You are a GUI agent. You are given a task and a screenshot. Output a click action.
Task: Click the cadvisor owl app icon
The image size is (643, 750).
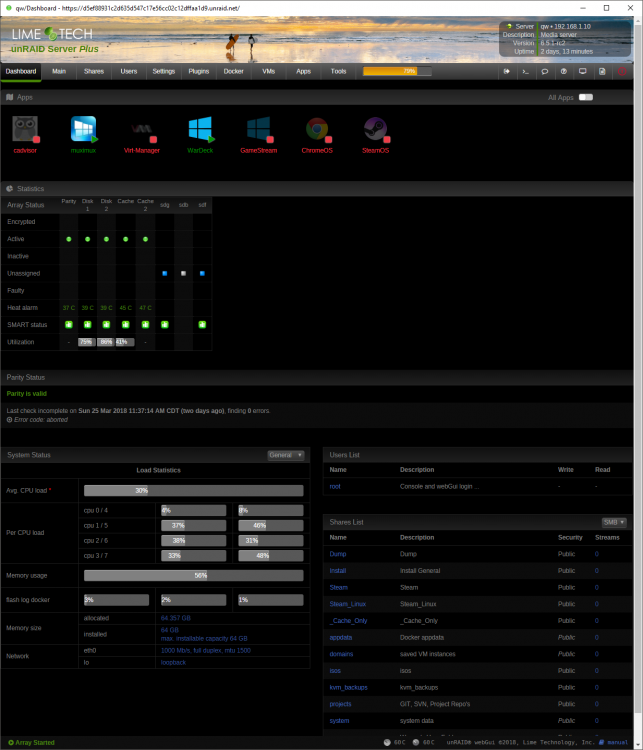click(25, 129)
